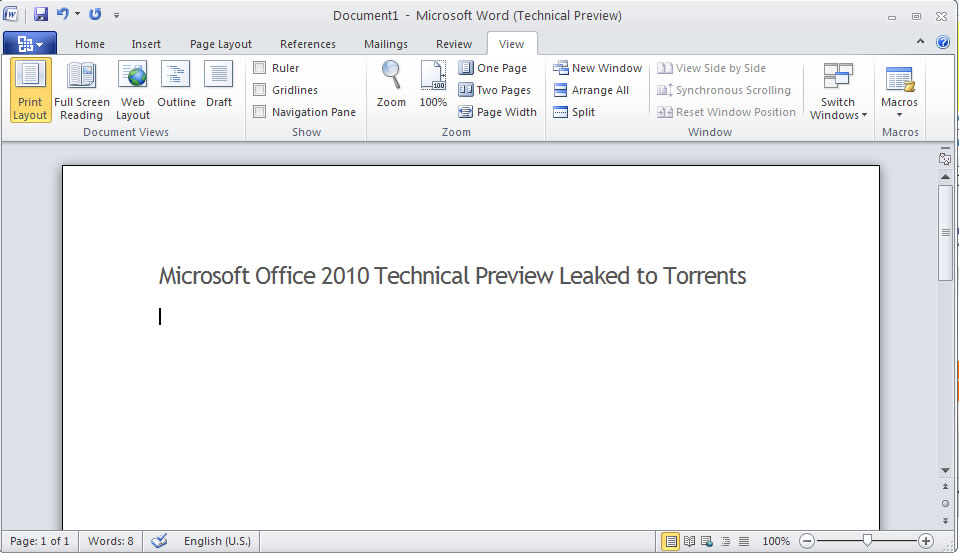Image resolution: width=959 pixels, height=553 pixels.
Task: Click the Save icon in quick access
Action: (40, 14)
